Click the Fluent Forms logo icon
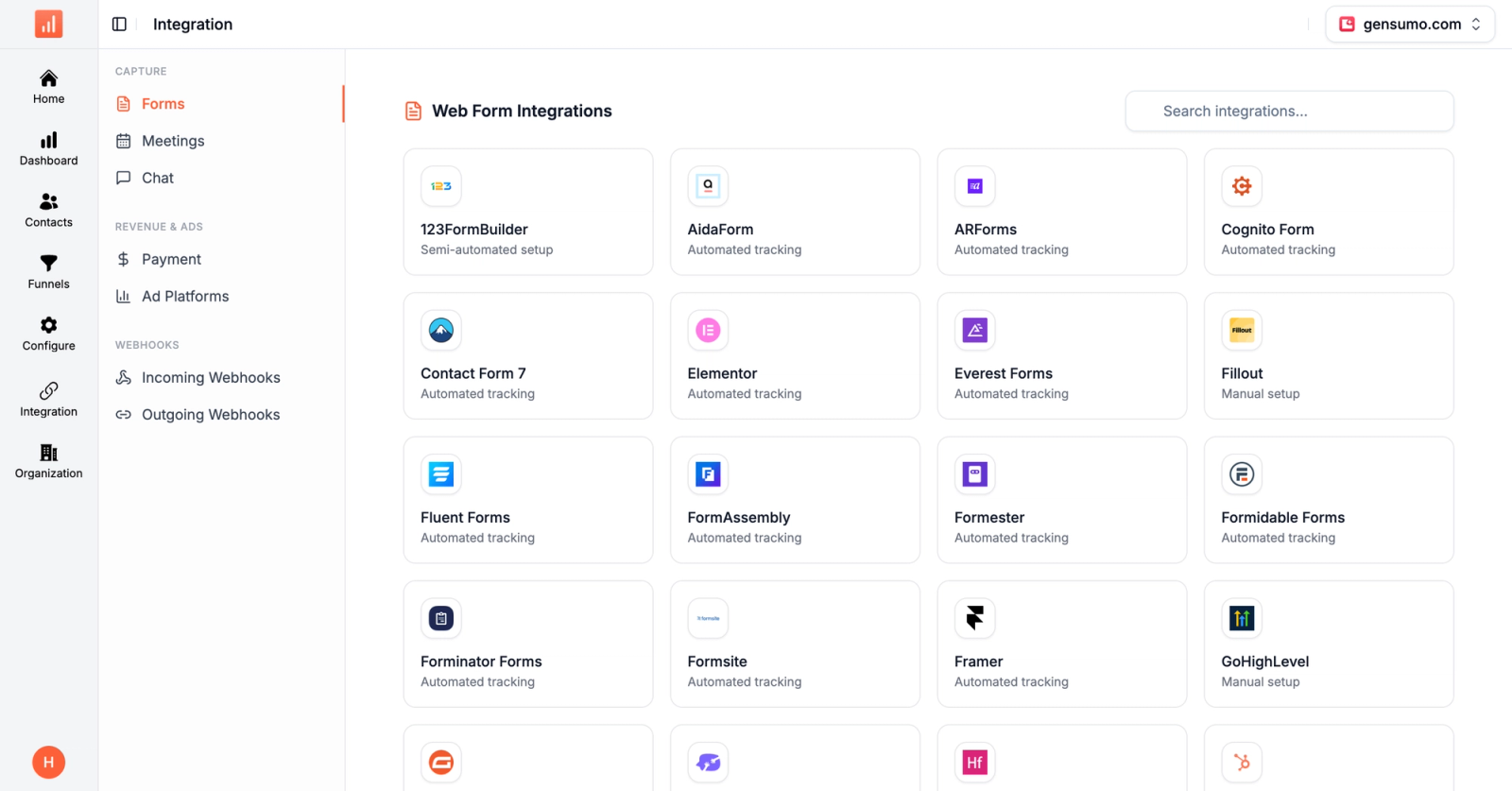Screen dimensions: 1512x791 coord(441,474)
